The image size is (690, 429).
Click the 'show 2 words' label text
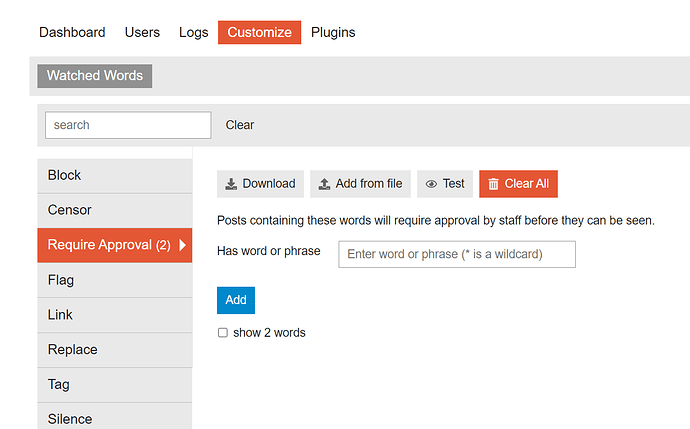click(269, 333)
